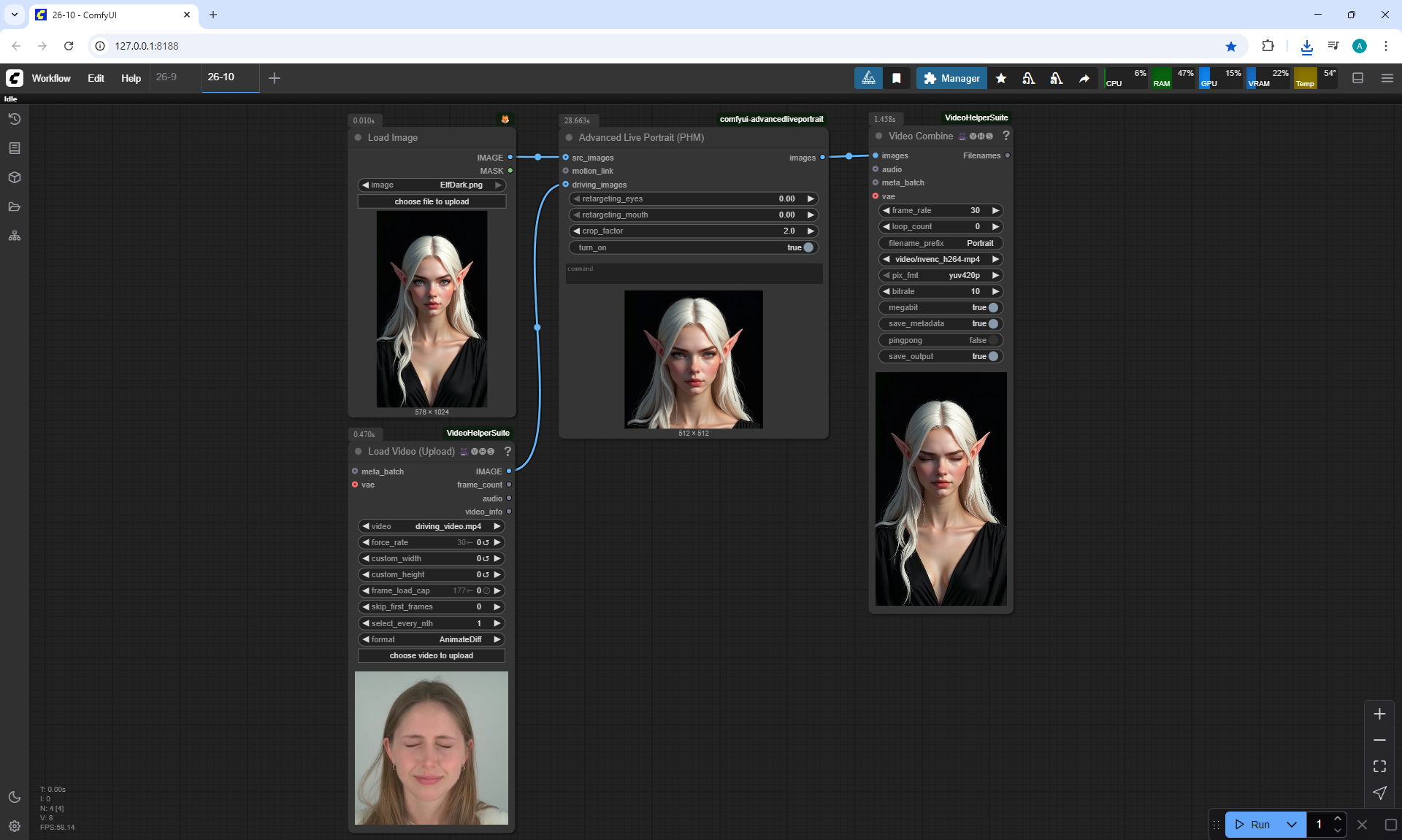
Task: Open the node library sidebar icon
Action: [x=15, y=148]
